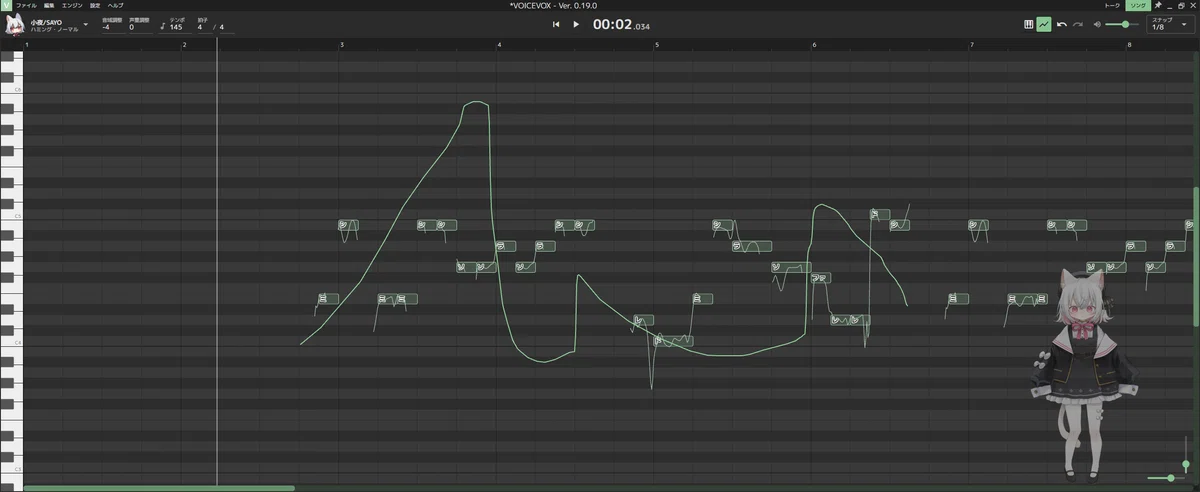This screenshot has width=1200, height=492.
Task: Adjust the volume slider
Action: point(1124,24)
